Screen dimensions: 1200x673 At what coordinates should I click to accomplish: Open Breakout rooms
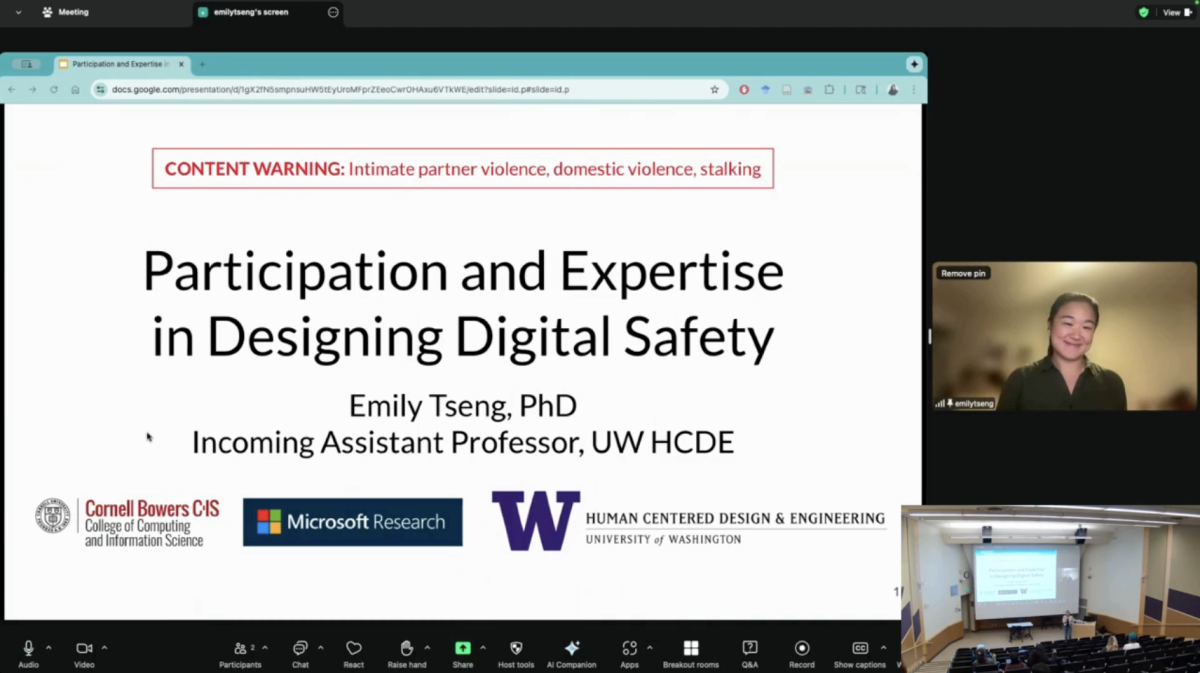tap(690, 649)
